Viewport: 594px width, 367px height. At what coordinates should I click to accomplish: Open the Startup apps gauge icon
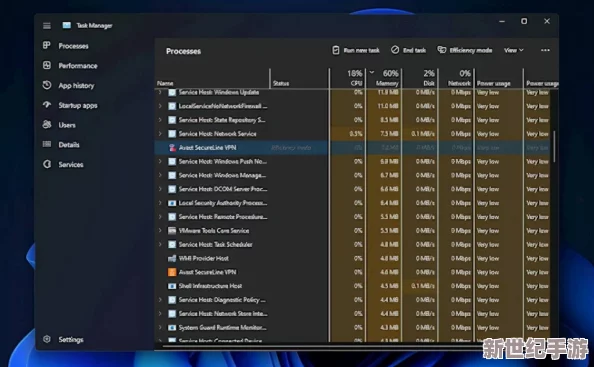click(47, 105)
